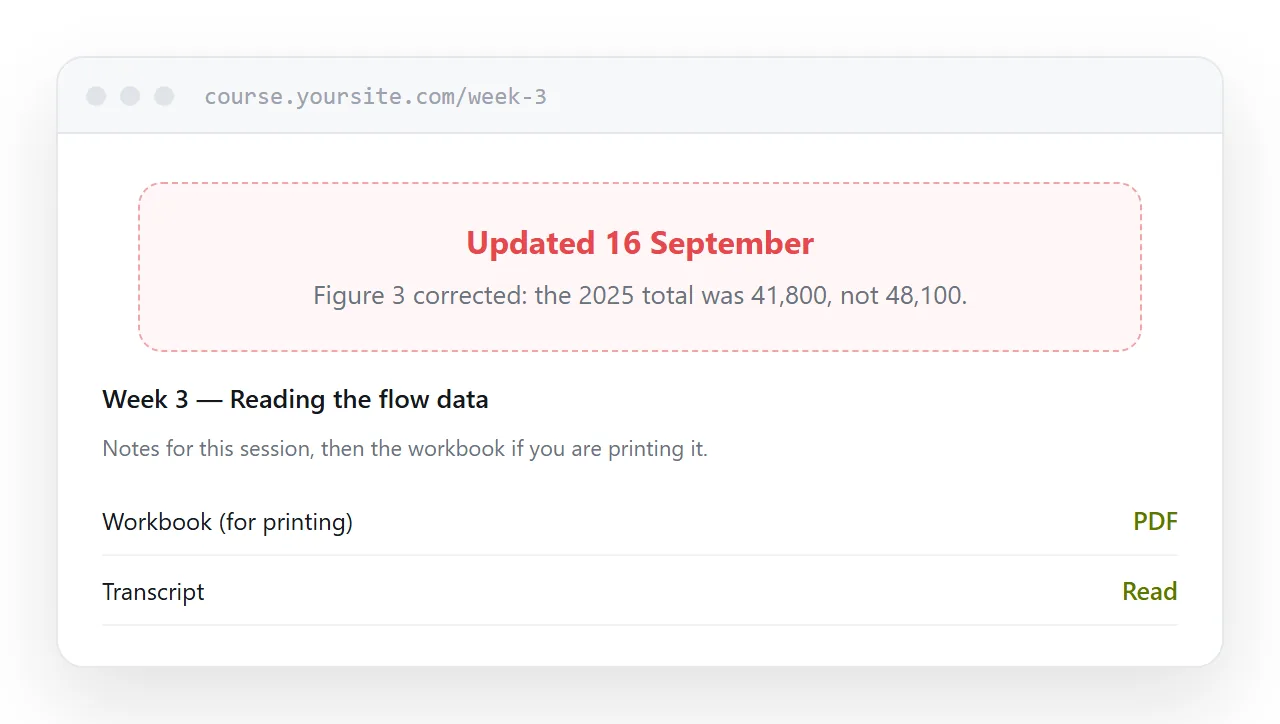This screenshot has height=724, width=1280.
Task: Open the Workbook PDF link
Action: 1155,521
